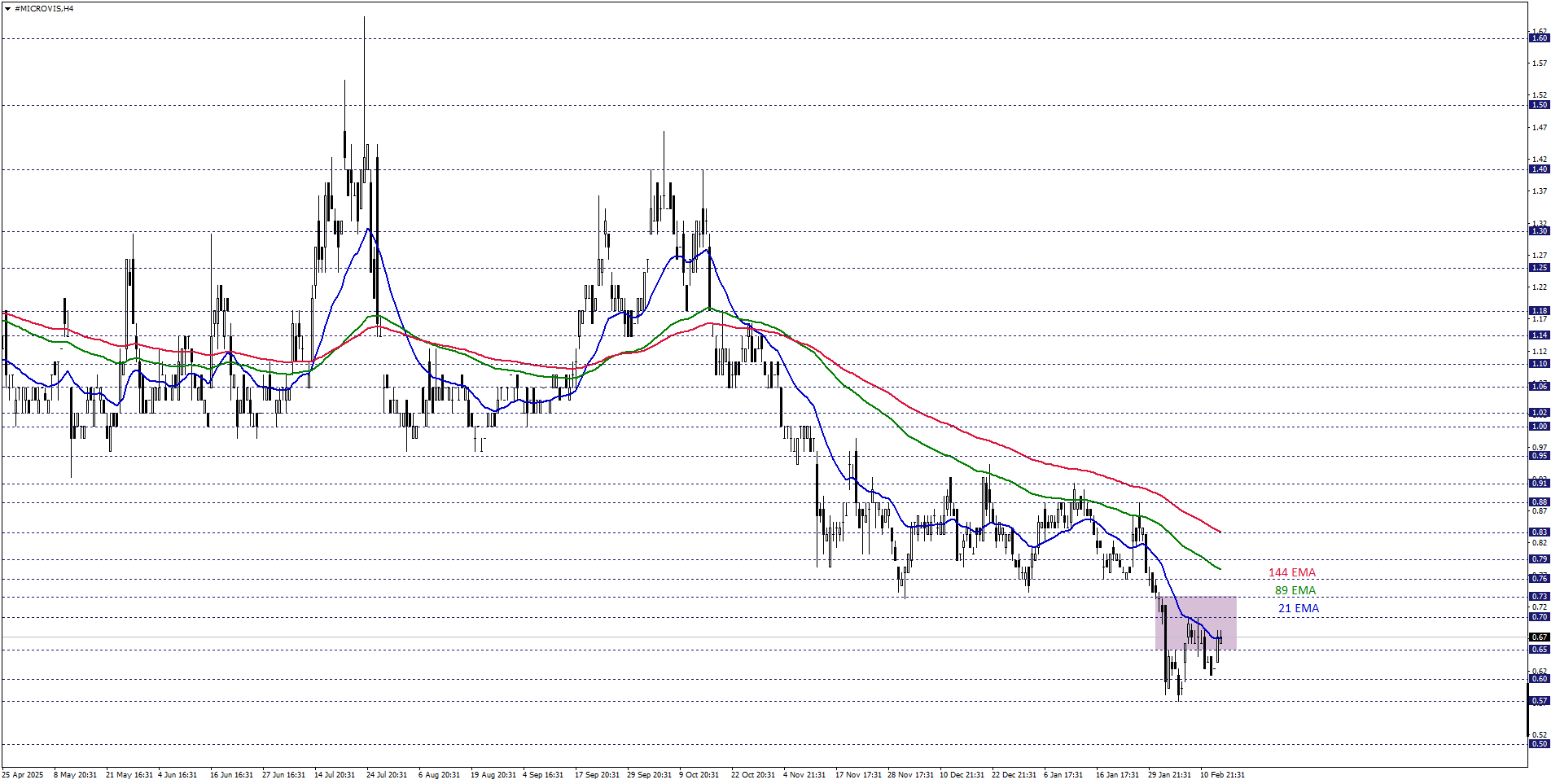This screenshot has width=1560, height=784.
Task: Select the blue 21 EMA text label
Action: coord(1298,609)
